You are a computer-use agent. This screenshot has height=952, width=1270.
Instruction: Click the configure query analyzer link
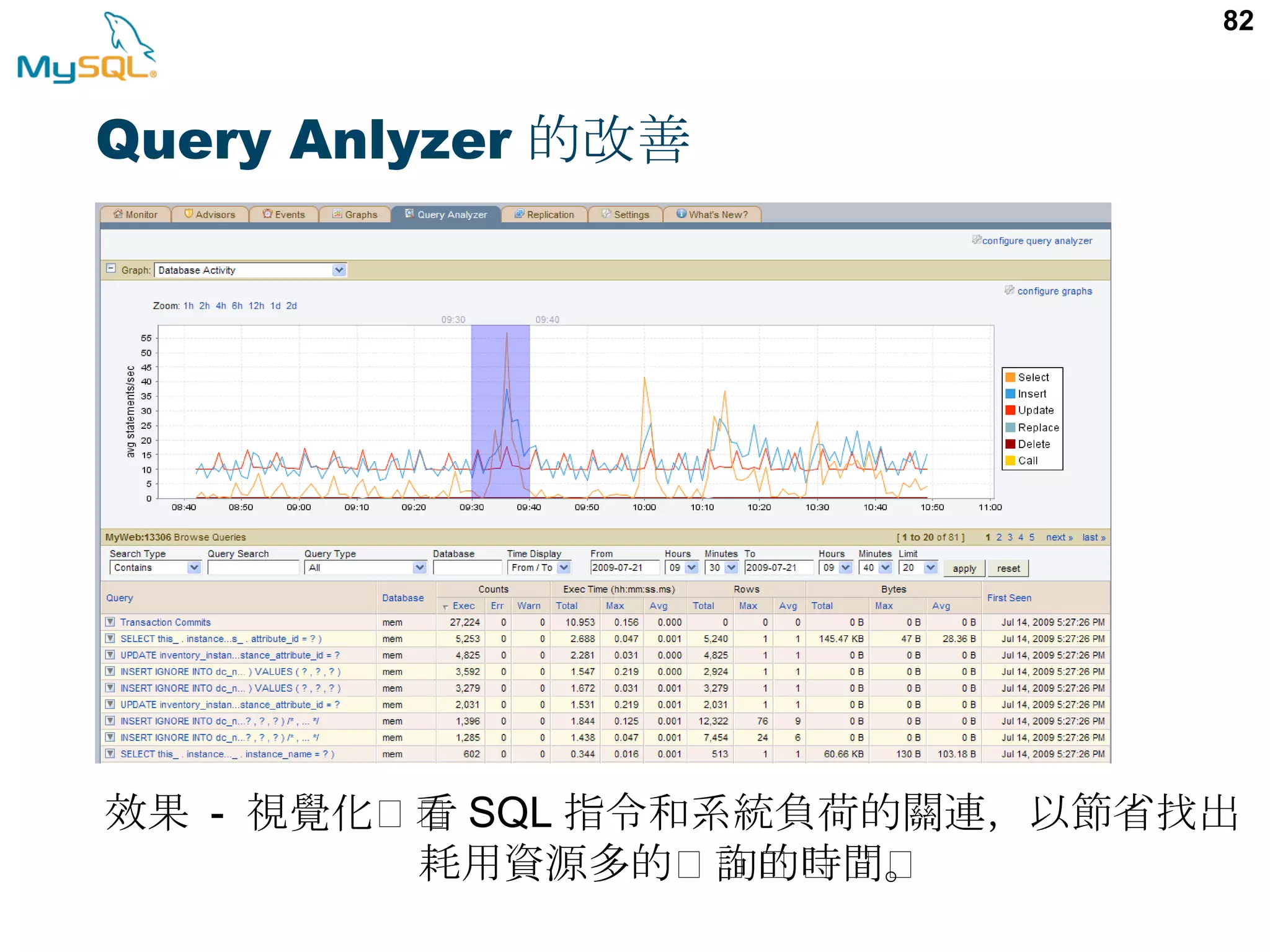(x=1037, y=240)
